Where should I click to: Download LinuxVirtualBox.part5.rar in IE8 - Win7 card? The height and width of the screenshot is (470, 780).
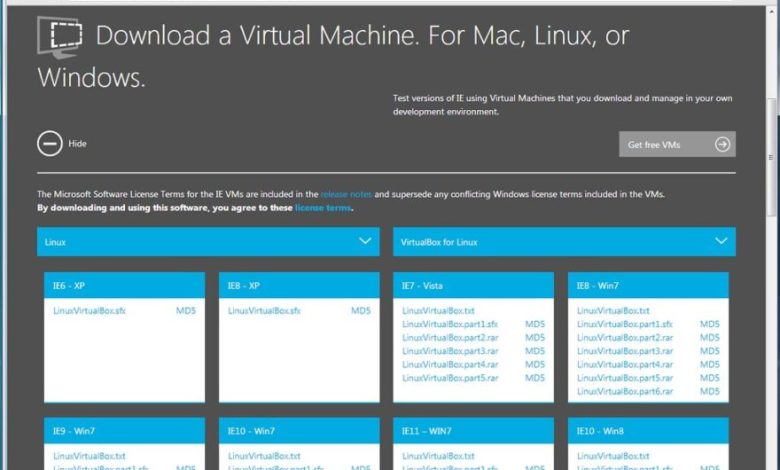tap(625, 378)
